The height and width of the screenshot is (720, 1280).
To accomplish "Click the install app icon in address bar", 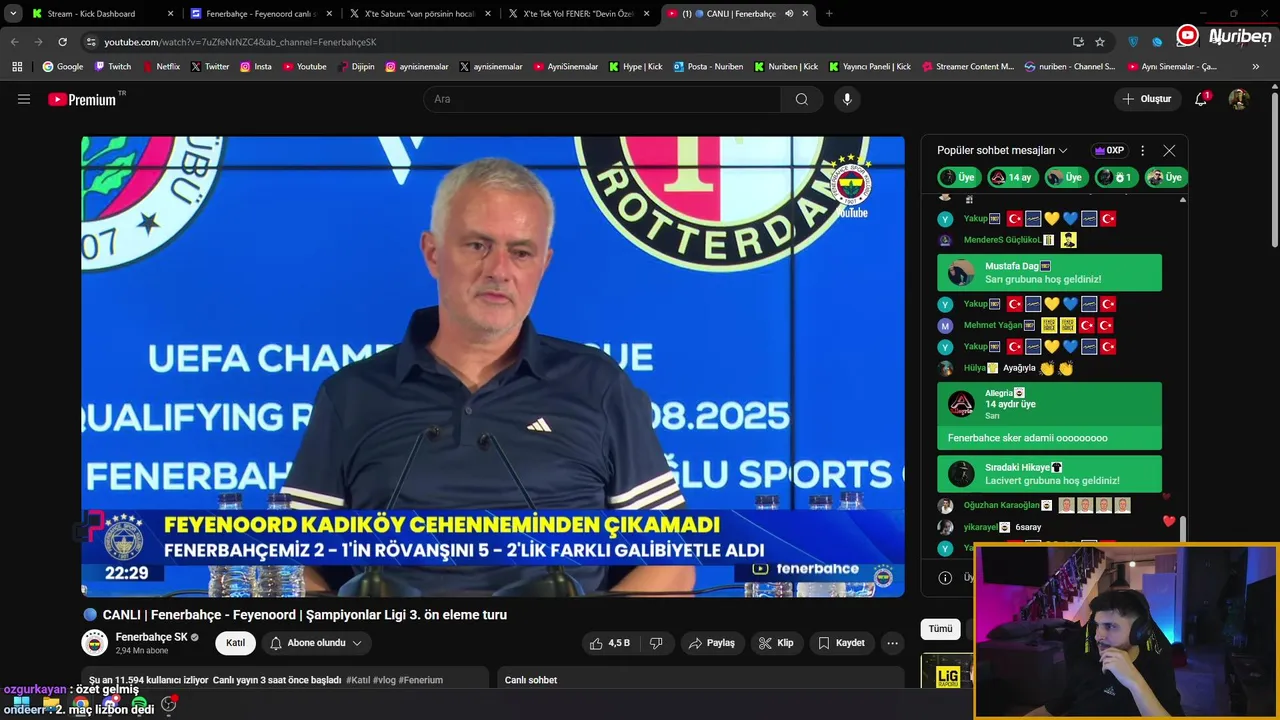I will pos(1078,42).
